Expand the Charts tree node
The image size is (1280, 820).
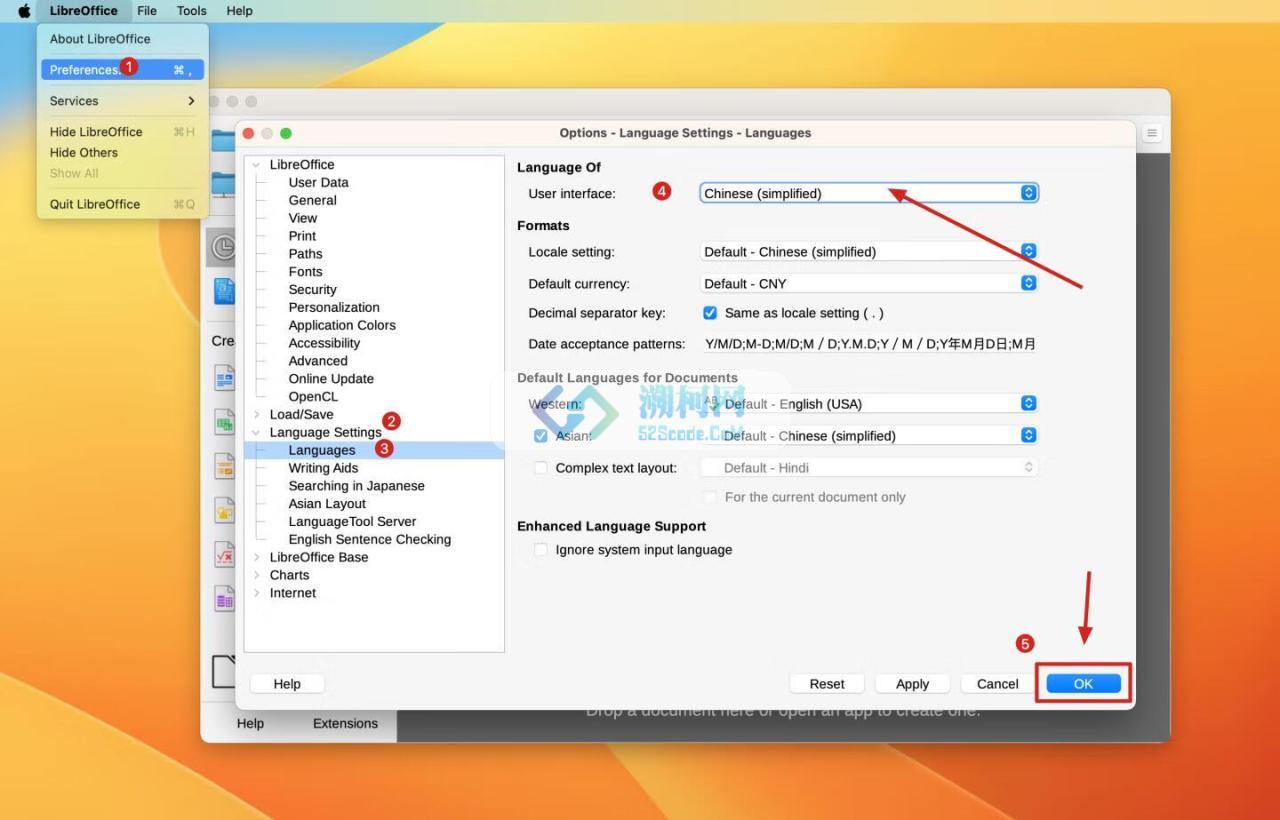tap(256, 576)
